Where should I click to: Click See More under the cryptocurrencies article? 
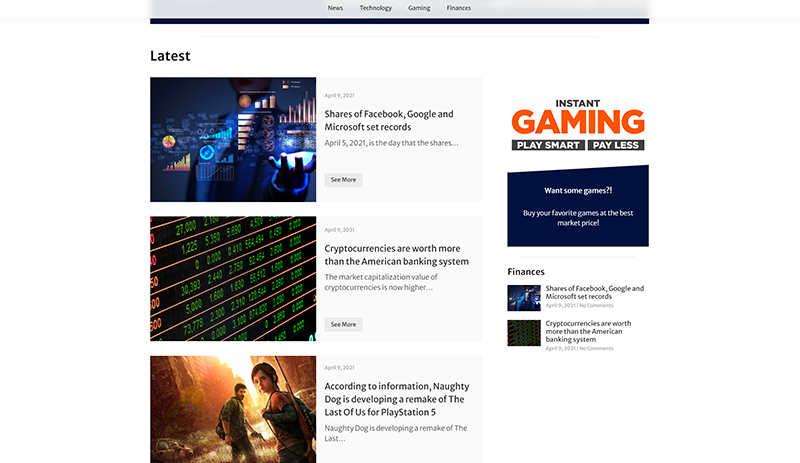coord(343,324)
